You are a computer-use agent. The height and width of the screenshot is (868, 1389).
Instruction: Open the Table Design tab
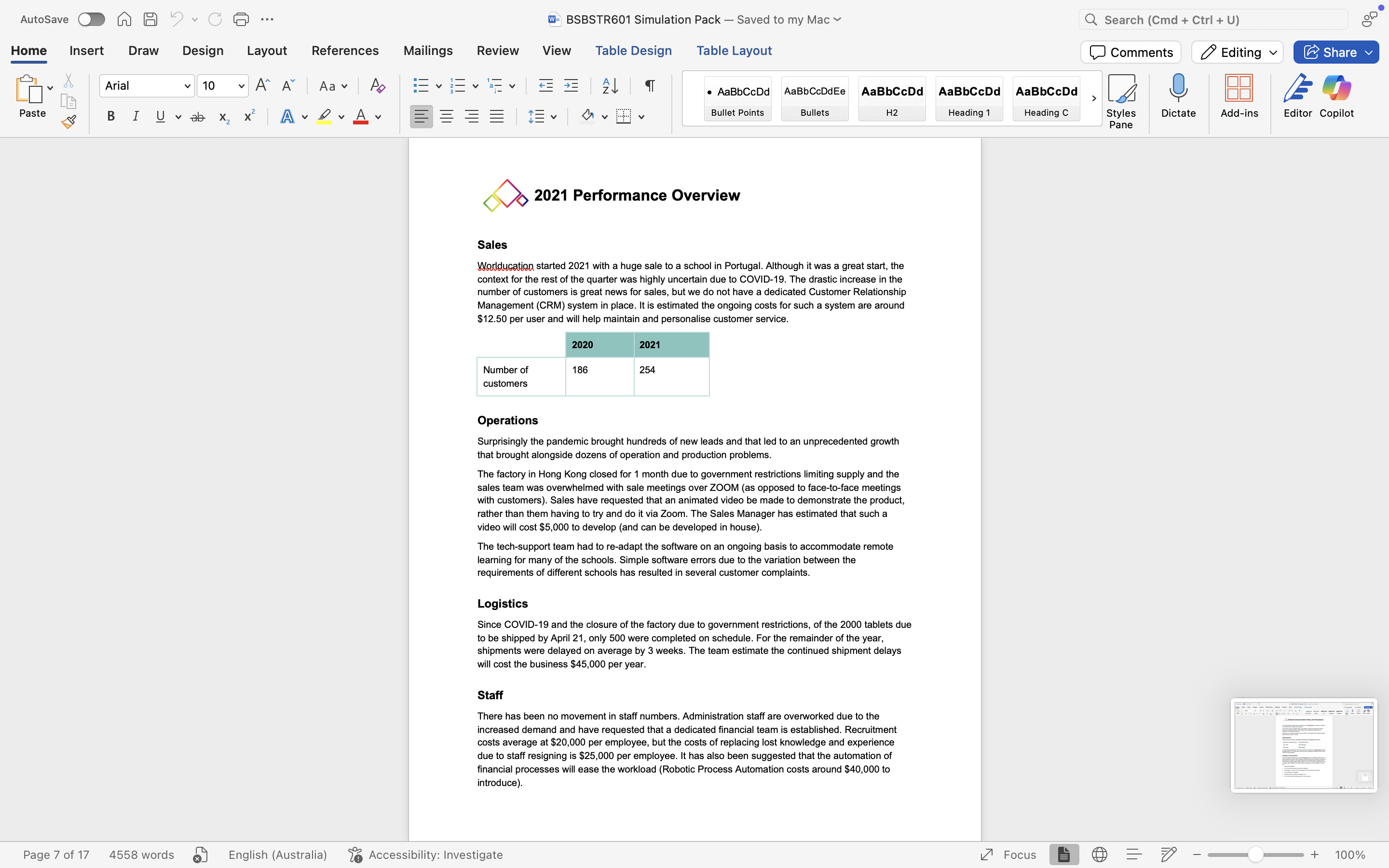point(633,51)
